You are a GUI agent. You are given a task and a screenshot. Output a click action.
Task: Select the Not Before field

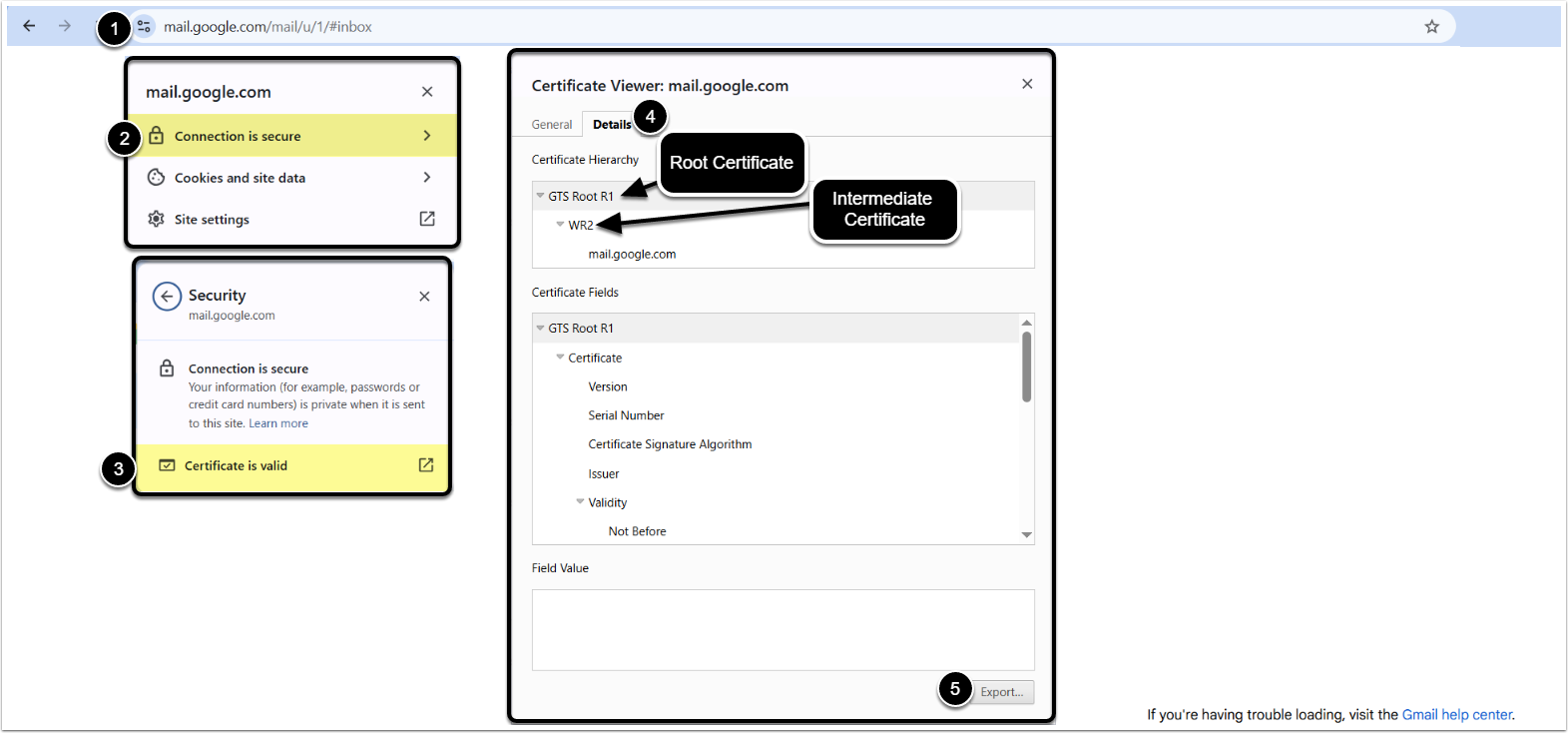[776, 531]
